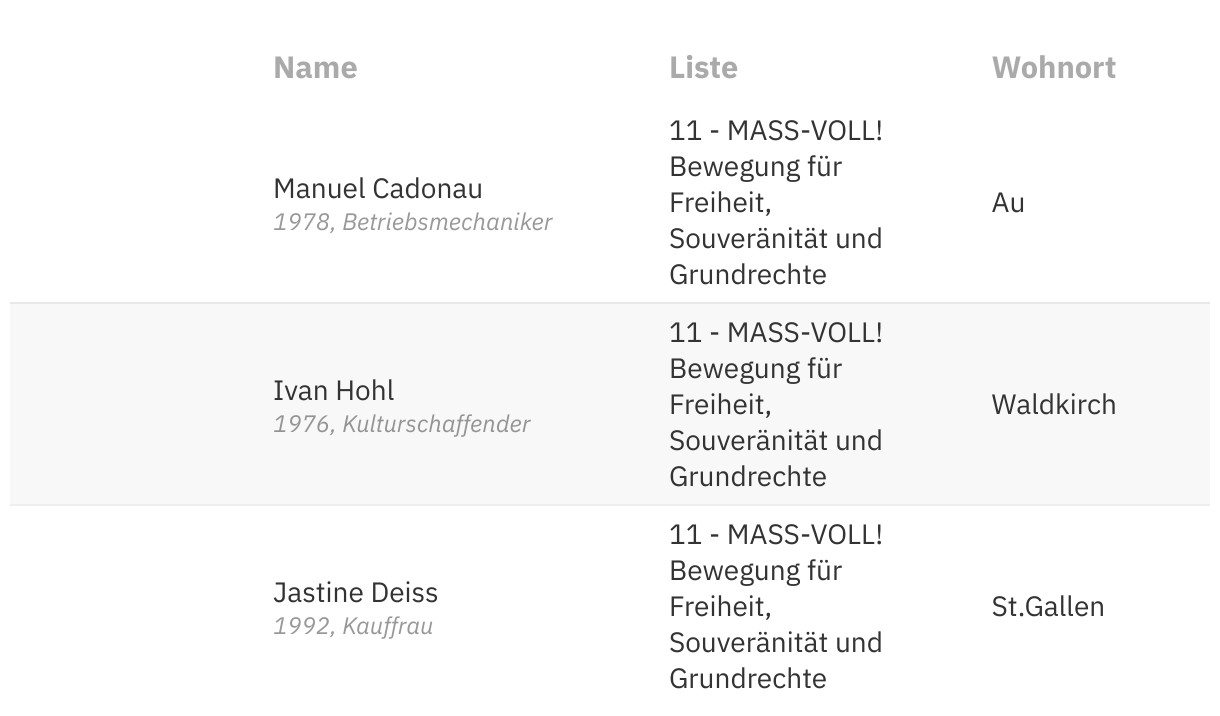Click "Grundrechte" in Jastine Deiss's row
1220x716 pixels.
click(748, 679)
